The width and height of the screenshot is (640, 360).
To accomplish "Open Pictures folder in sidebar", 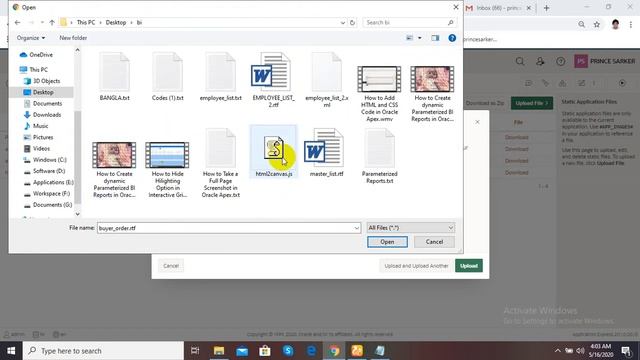I will [x=43, y=137].
